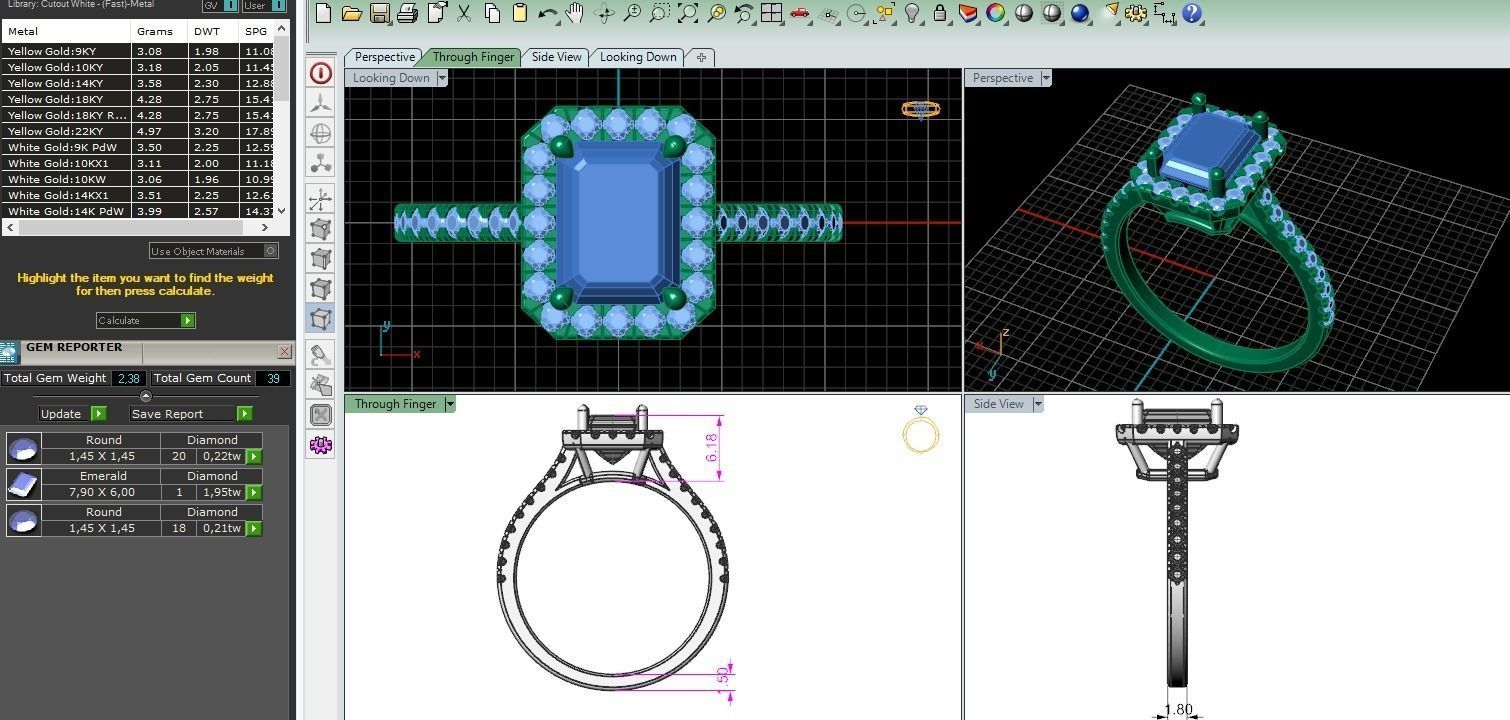Image resolution: width=1510 pixels, height=720 pixels.
Task: Click the Update button
Action: 72,413
